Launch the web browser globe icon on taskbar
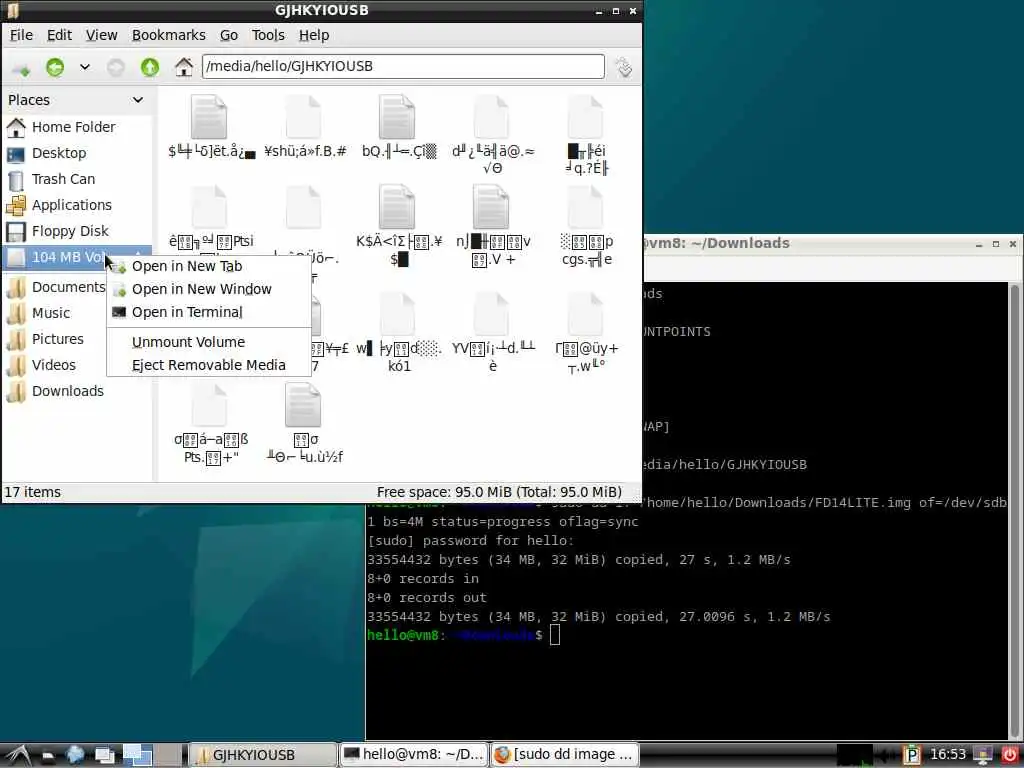Screen dimensions: 1024x768 point(76,755)
